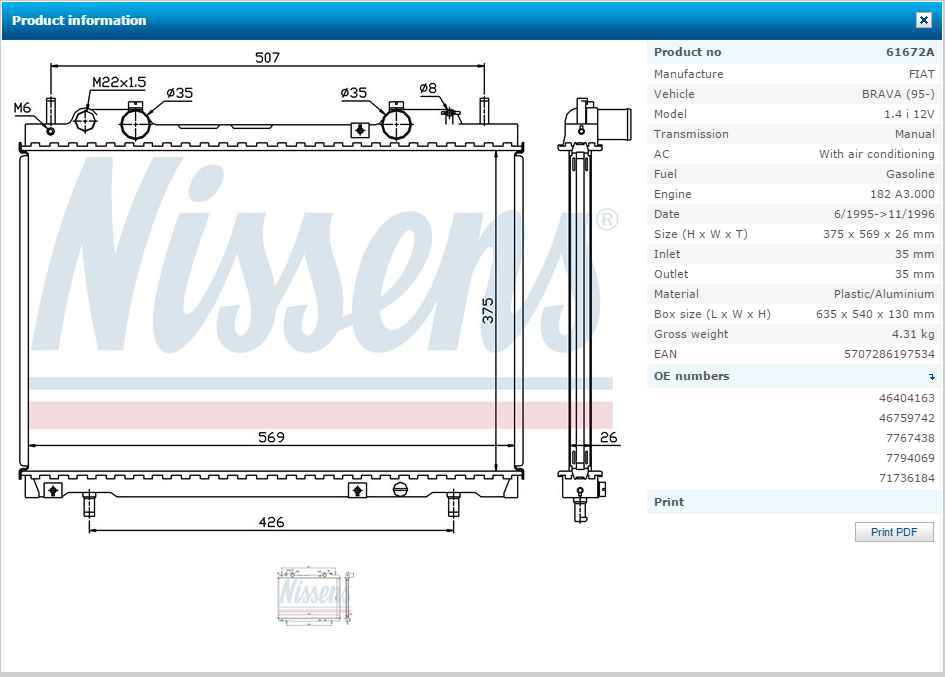This screenshot has width=945, height=677.
Task: Close the Product information dialog
Action: (923, 20)
